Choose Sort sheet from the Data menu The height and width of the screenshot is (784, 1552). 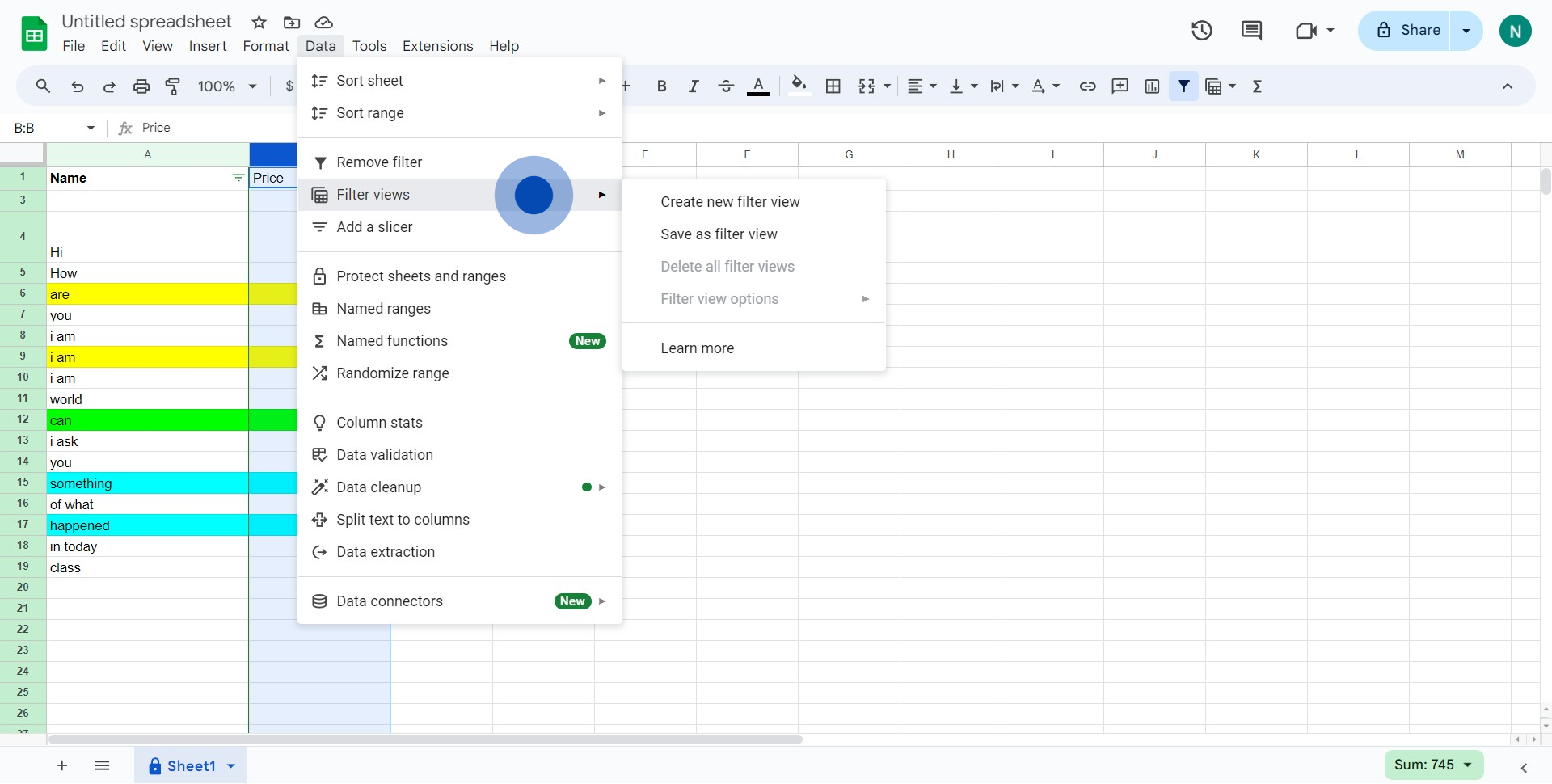[x=460, y=81]
